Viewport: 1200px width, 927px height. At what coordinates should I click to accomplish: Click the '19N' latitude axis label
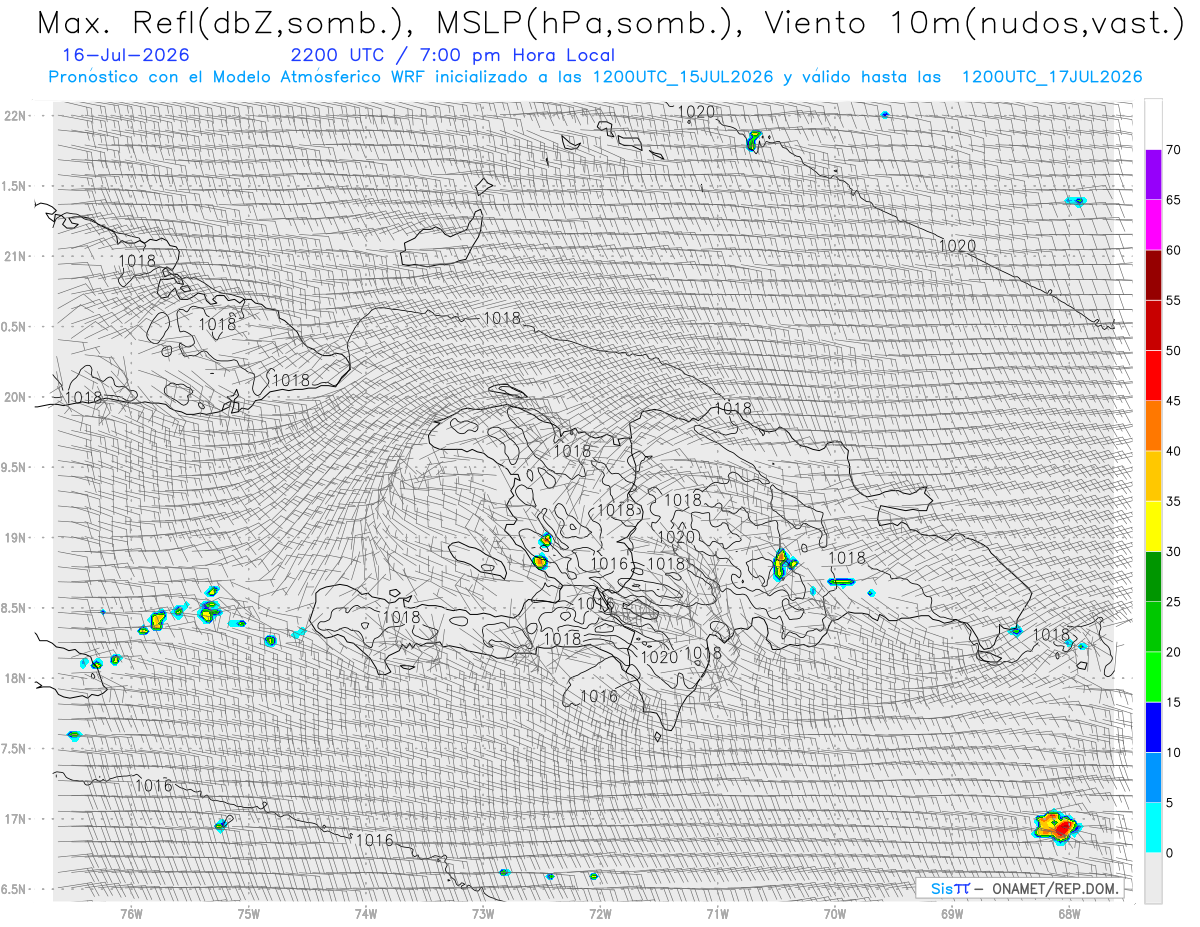coord(17,538)
